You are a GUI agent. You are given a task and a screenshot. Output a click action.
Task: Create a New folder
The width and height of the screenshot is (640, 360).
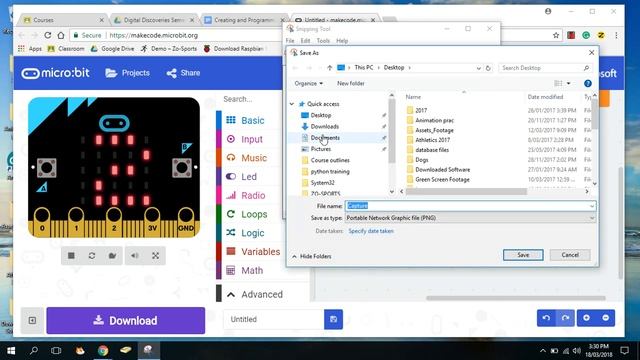click(x=351, y=83)
